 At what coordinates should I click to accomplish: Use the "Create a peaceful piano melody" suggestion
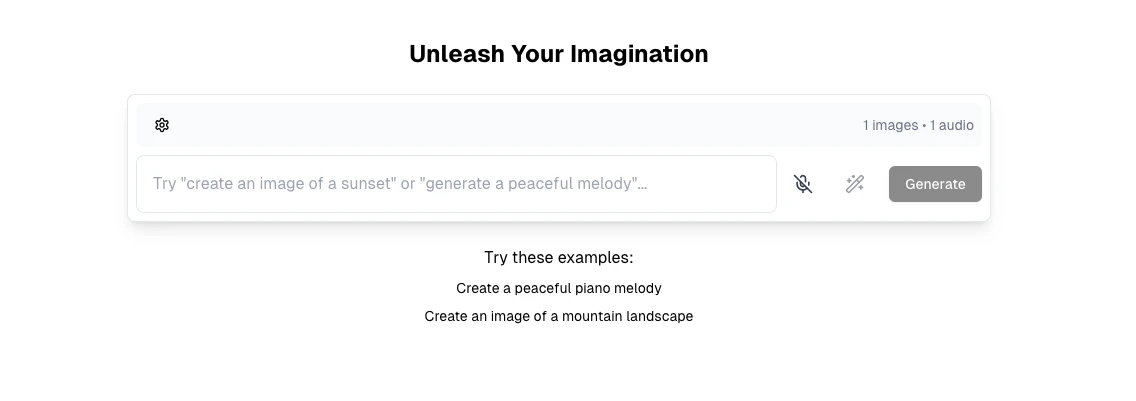coord(559,288)
